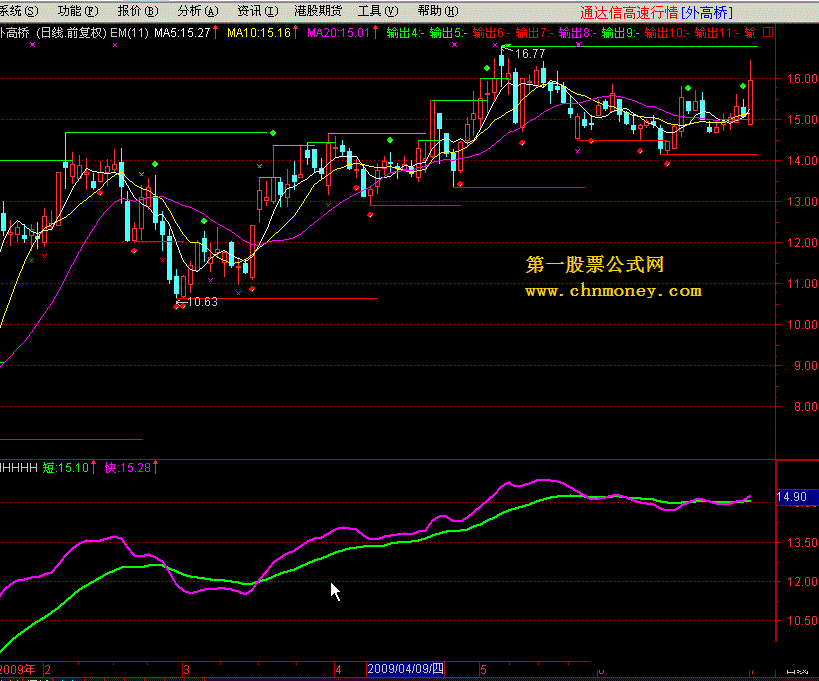Viewport: 819px width, 681px height.
Task: Click the 输出11 indicator label
Action: point(717,33)
